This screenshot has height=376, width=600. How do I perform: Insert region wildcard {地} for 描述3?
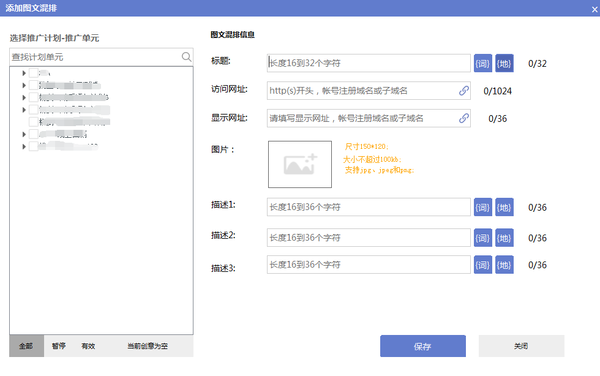504,265
